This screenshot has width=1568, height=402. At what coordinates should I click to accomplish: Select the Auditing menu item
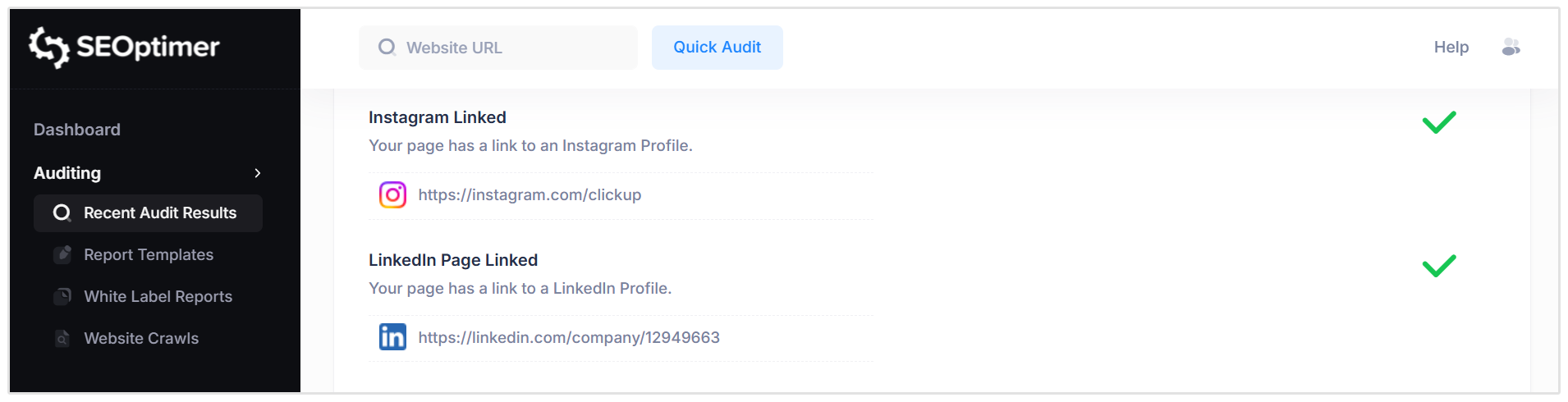(x=67, y=173)
